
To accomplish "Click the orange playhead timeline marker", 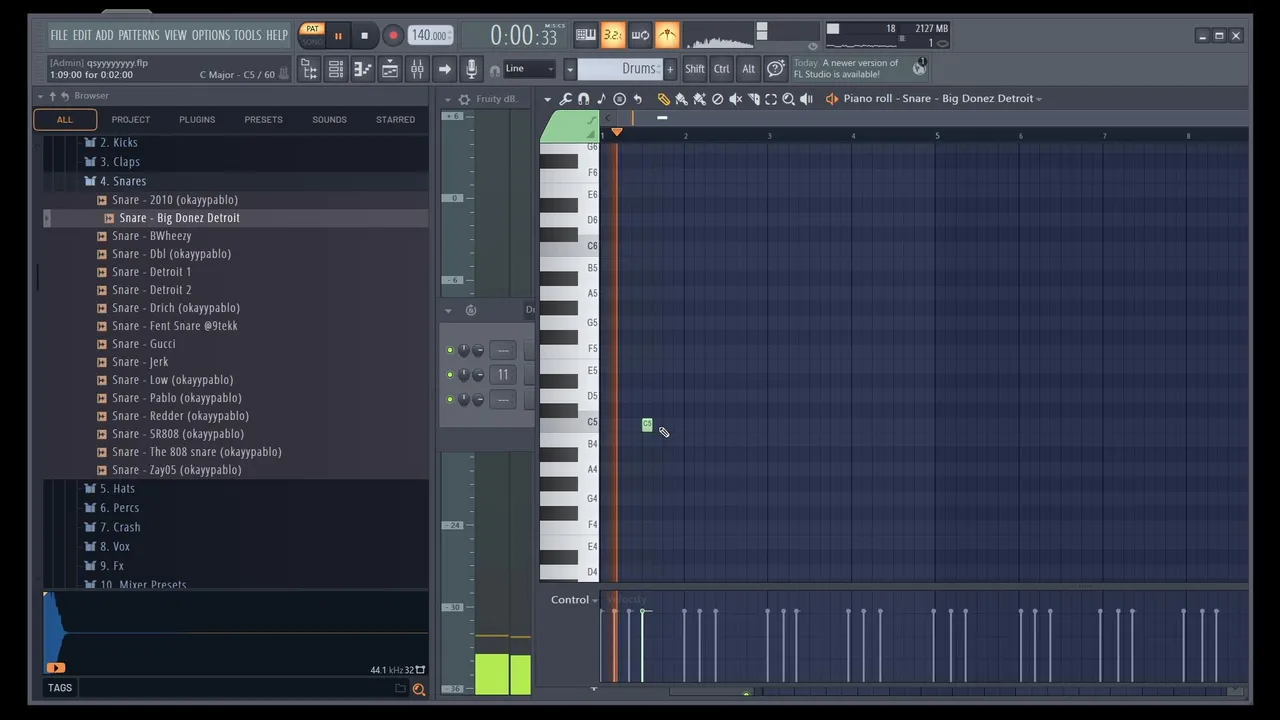I will 617,132.
